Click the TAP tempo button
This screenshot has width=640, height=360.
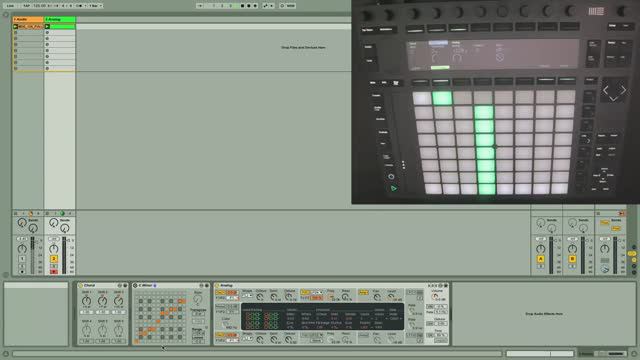[x=27, y=6]
